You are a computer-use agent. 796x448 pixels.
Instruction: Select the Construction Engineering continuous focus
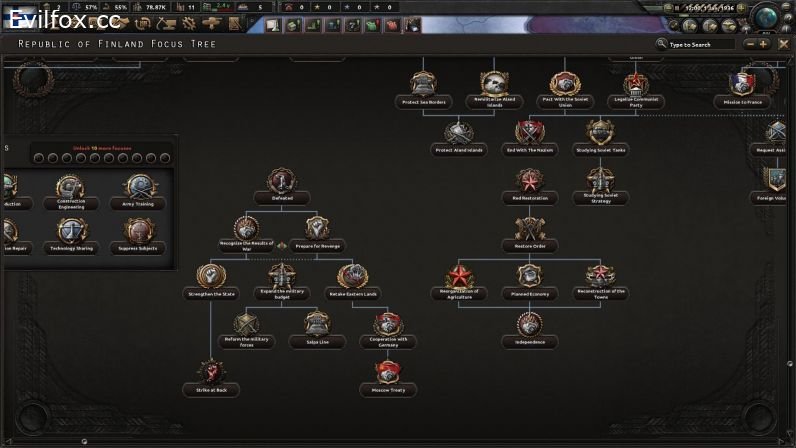pyautogui.click(x=70, y=188)
